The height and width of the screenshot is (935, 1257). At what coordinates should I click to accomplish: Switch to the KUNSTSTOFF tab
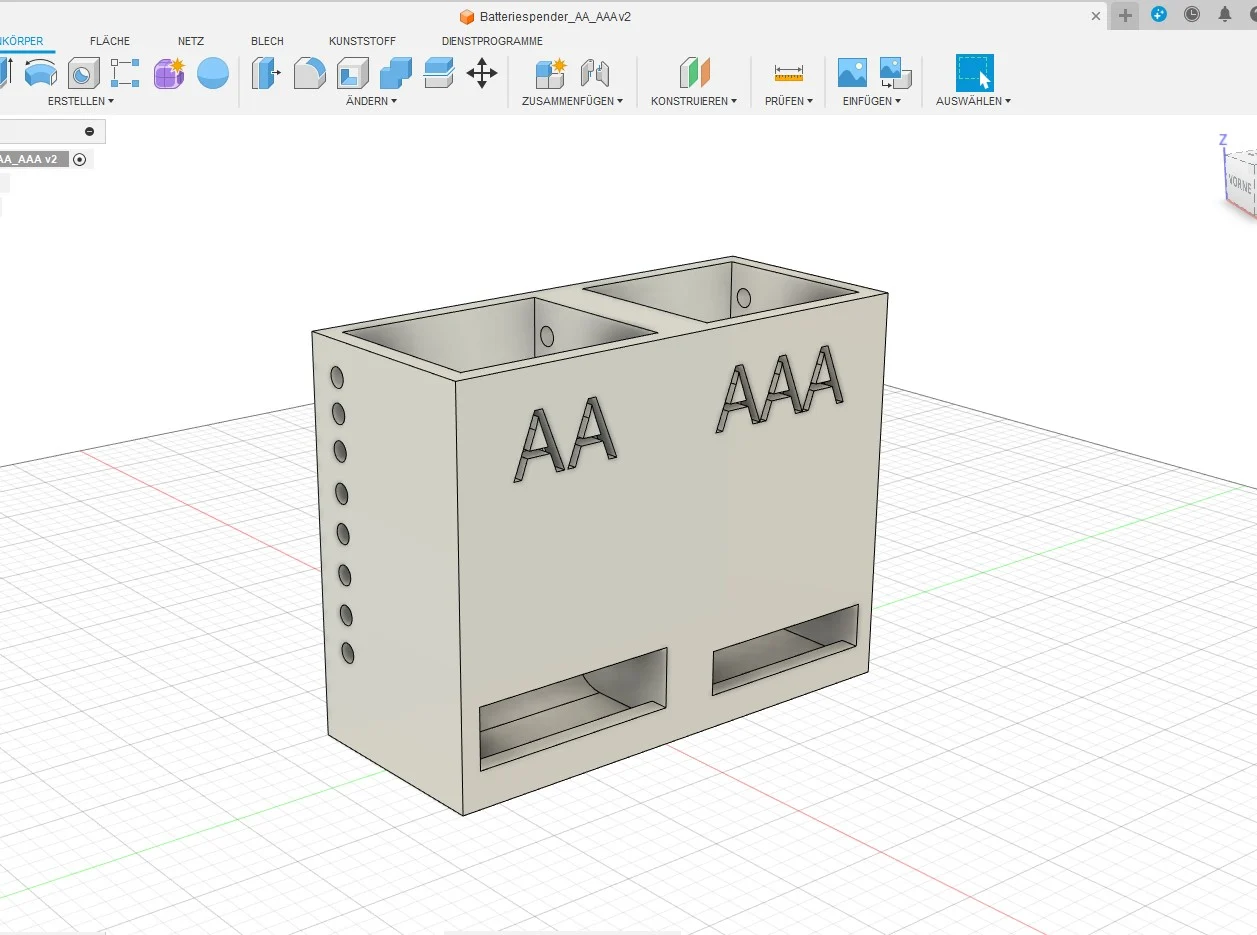pyautogui.click(x=362, y=41)
